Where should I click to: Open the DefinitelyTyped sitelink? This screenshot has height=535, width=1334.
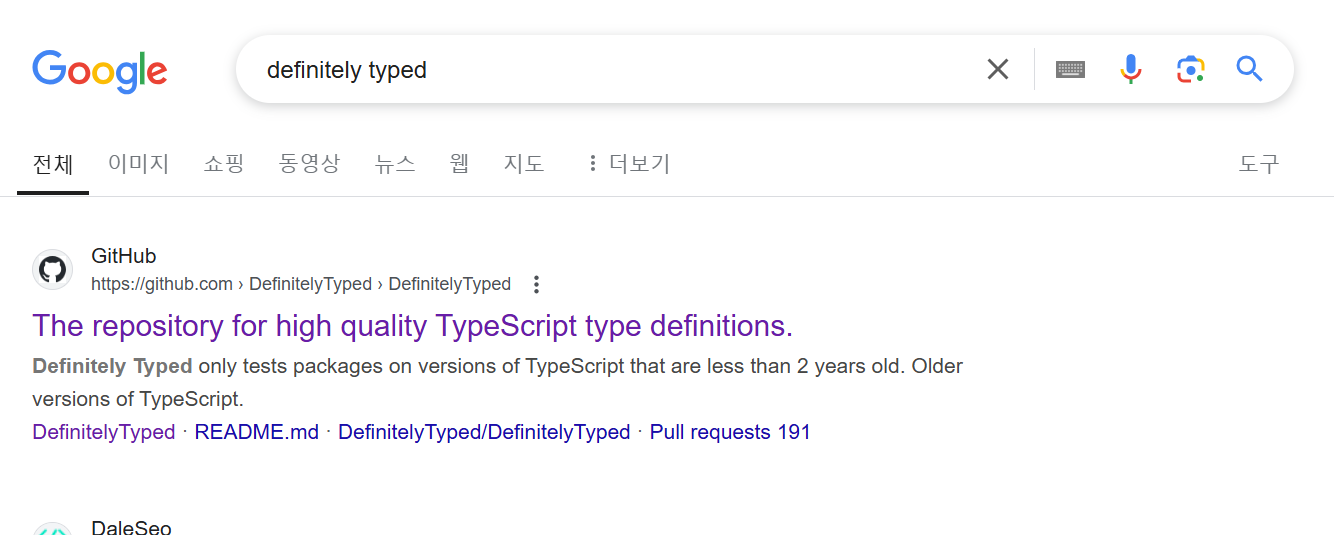coord(104,432)
